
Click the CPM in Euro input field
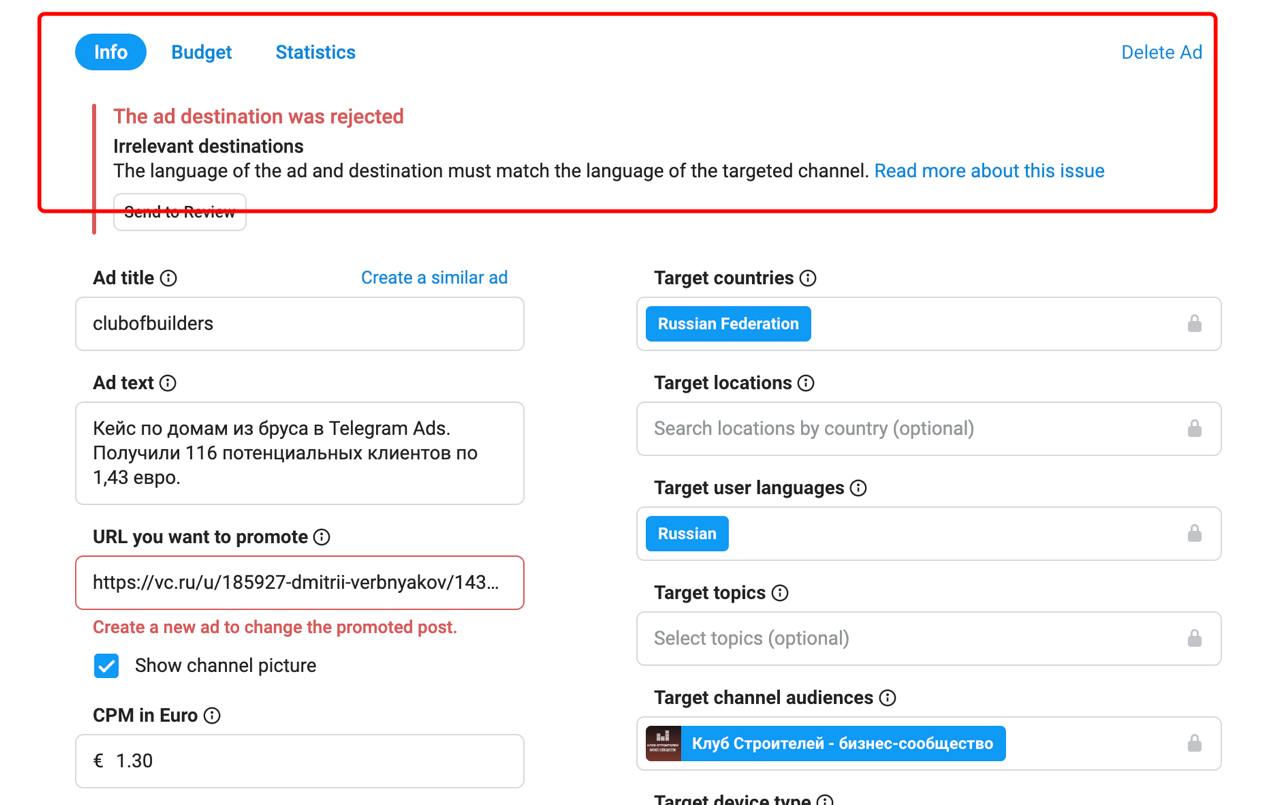coord(300,761)
